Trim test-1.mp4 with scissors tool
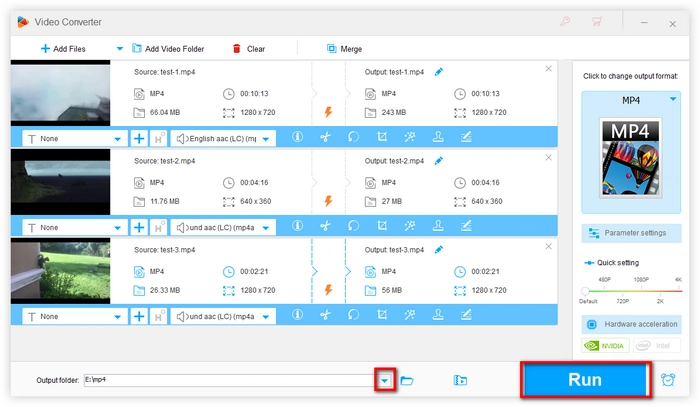The width and height of the screenshot is (700, 407). click(x=325, y=137)
